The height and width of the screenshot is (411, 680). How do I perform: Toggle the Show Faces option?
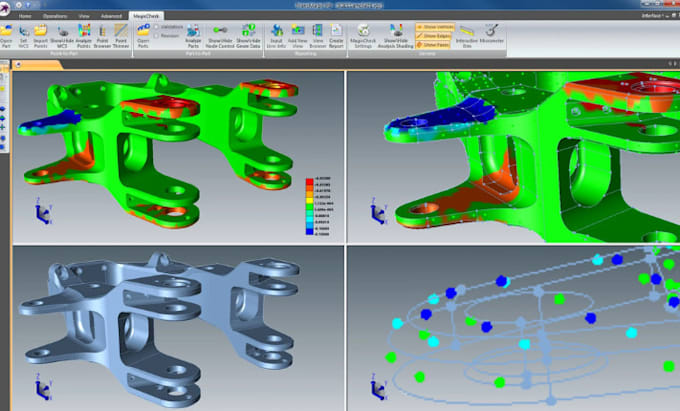[433, 45]
